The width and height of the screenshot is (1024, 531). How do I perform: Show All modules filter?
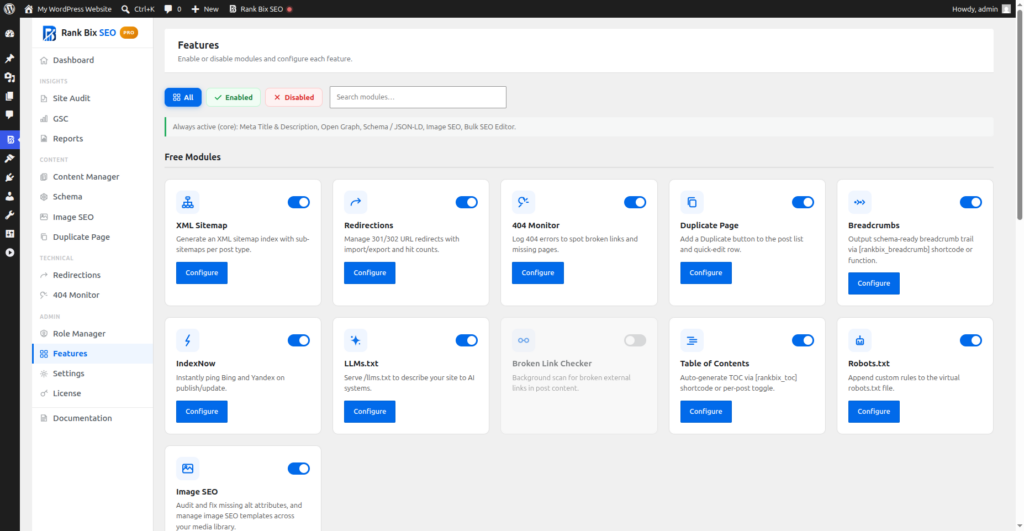(183, 97)
